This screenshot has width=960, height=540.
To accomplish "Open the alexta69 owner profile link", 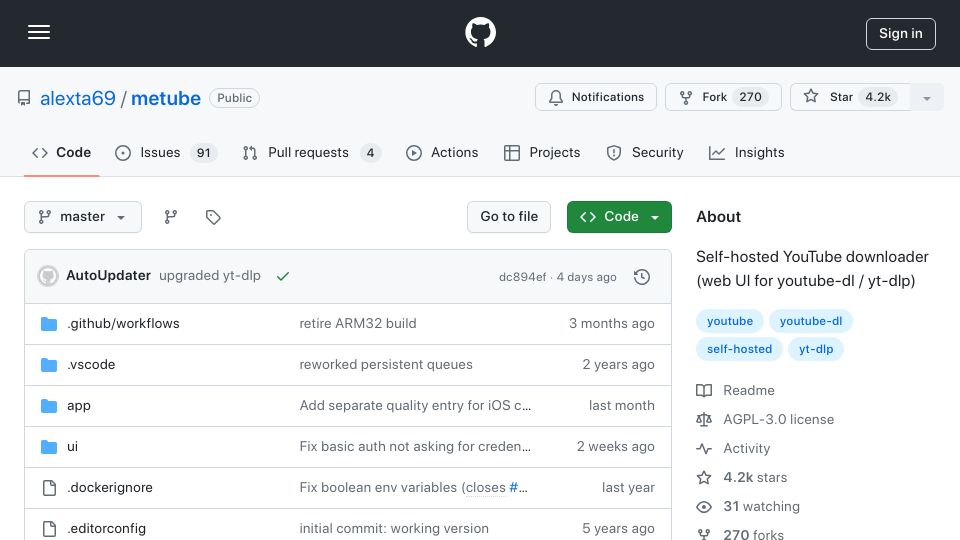I will pyautogui.click(x=78, y=98).
